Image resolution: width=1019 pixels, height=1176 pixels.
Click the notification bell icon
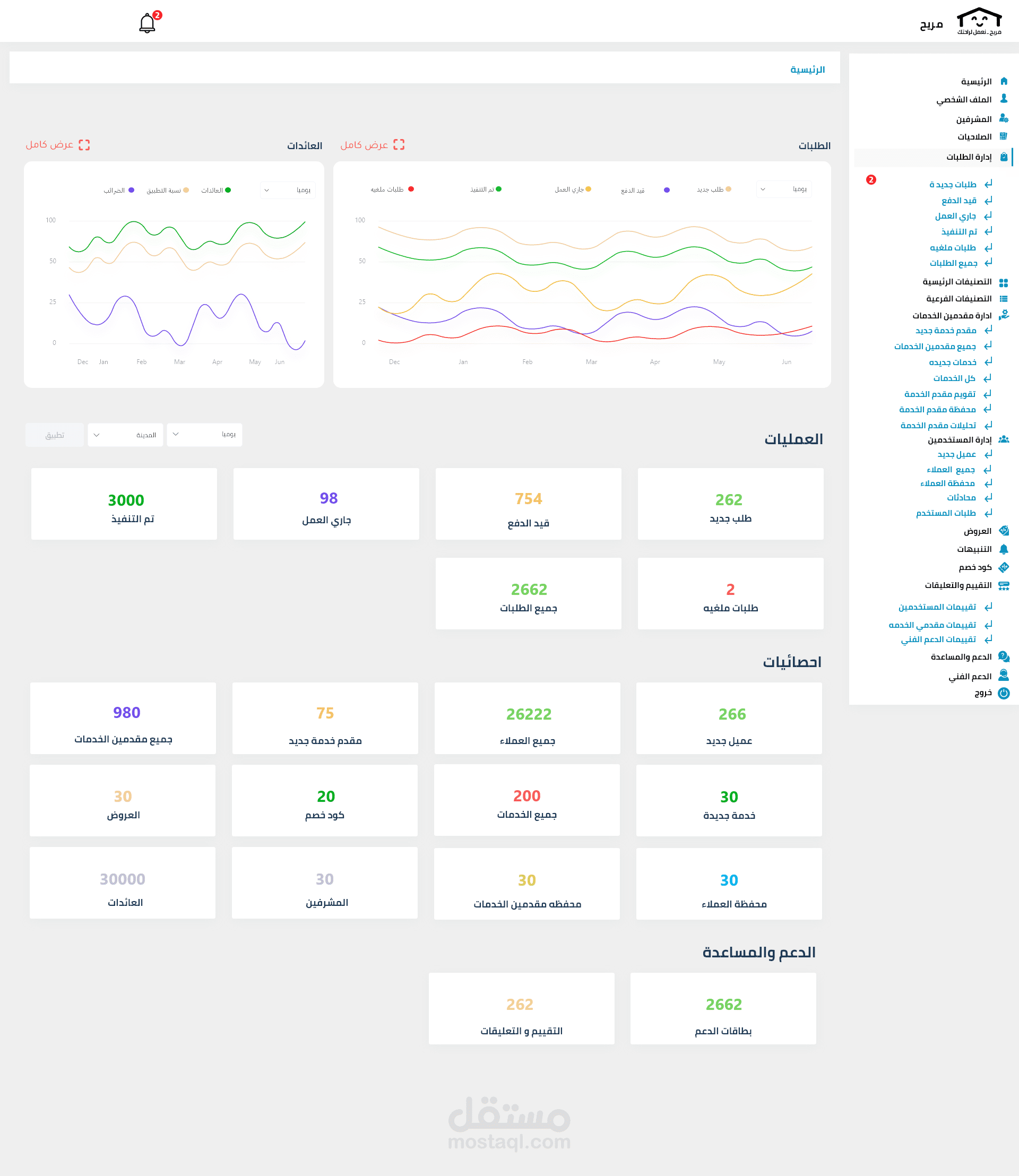[x=148, y=23]
